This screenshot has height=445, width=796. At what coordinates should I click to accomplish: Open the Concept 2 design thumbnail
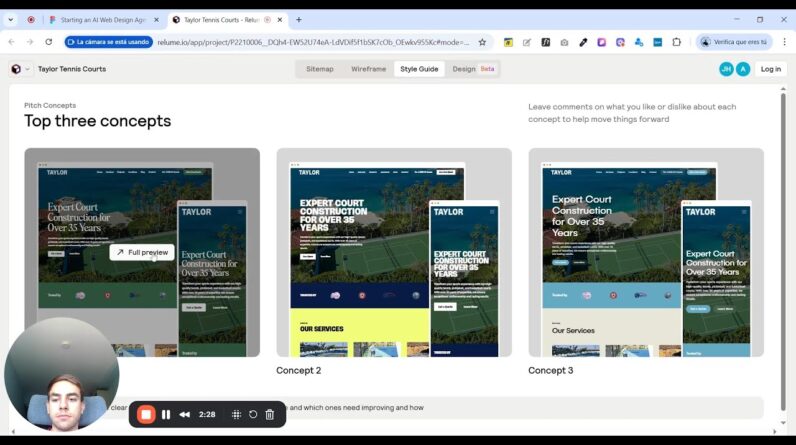[x=394, y=252]
